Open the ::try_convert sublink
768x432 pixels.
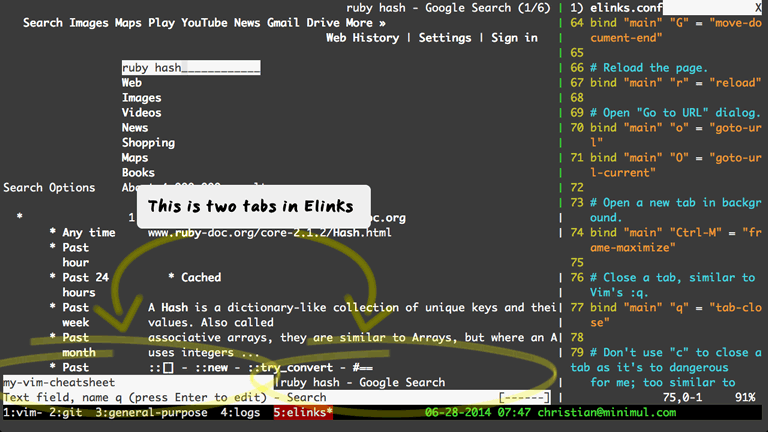pos(290,367)
